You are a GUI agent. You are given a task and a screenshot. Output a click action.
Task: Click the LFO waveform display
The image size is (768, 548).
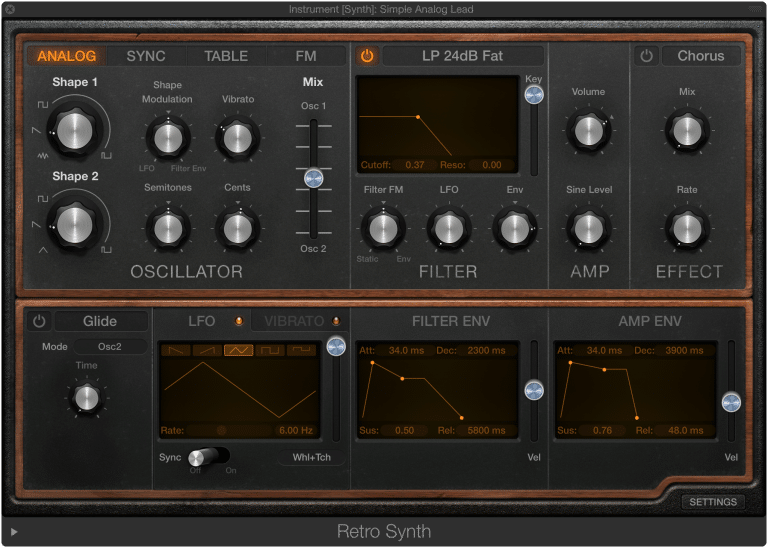[240, 391]
